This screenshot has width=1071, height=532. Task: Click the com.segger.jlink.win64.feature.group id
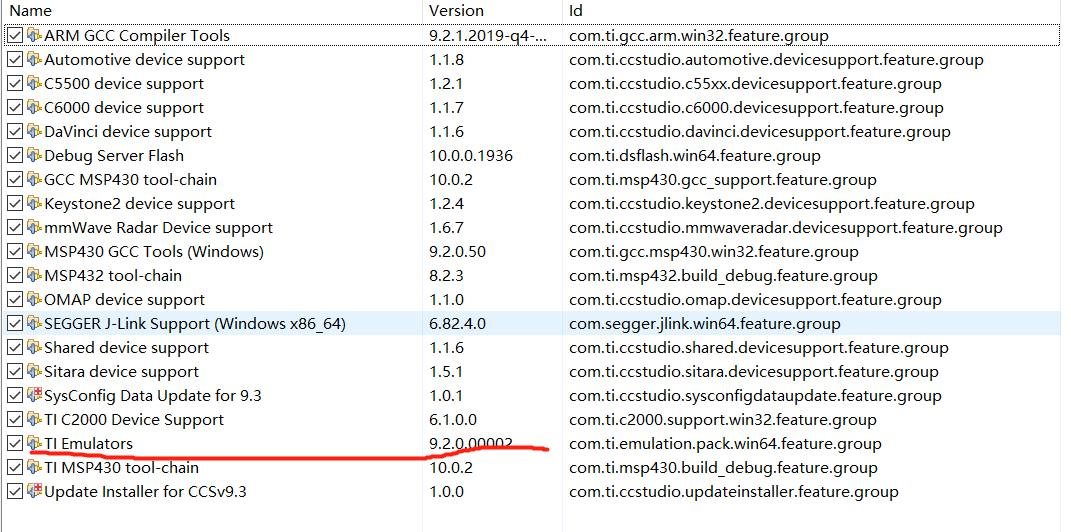pos(704,324)
